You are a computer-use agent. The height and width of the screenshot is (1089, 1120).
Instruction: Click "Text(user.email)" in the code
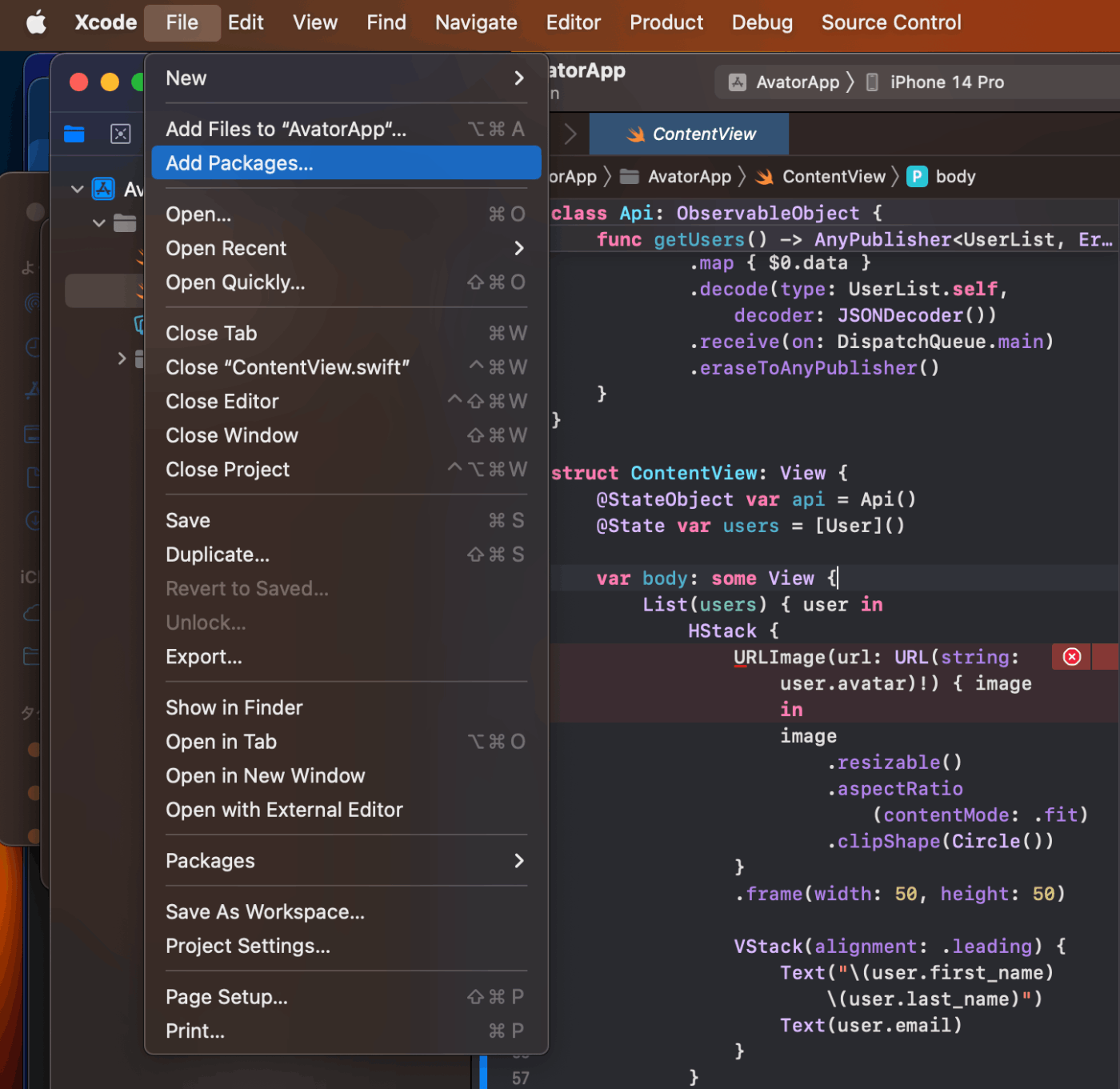pos(871,1026)
